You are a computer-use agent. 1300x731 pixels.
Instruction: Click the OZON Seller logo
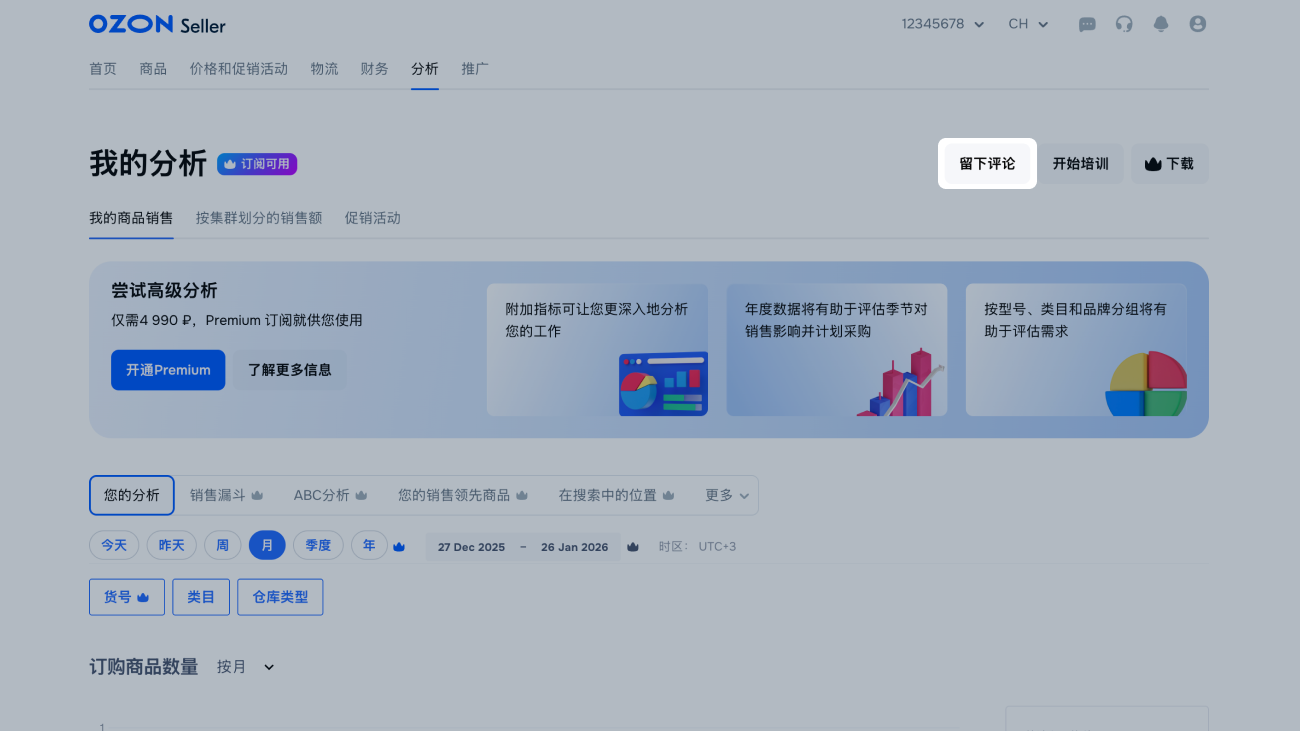(157, 24)
